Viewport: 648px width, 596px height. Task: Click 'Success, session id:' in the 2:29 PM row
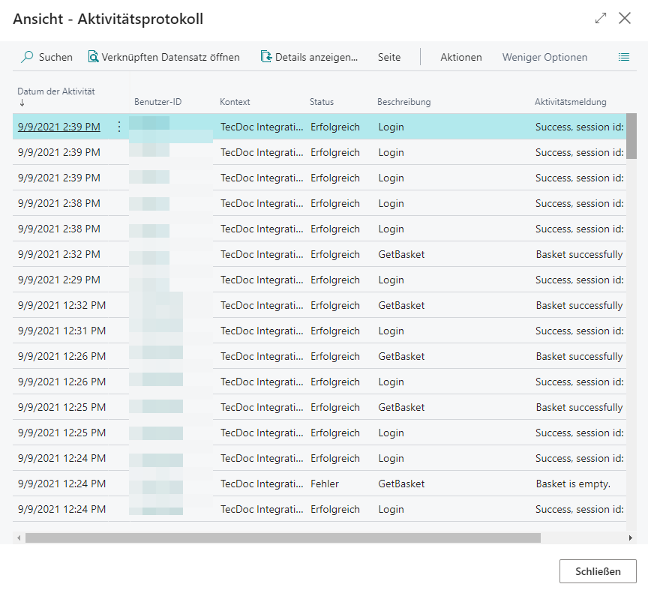point(579,280)
